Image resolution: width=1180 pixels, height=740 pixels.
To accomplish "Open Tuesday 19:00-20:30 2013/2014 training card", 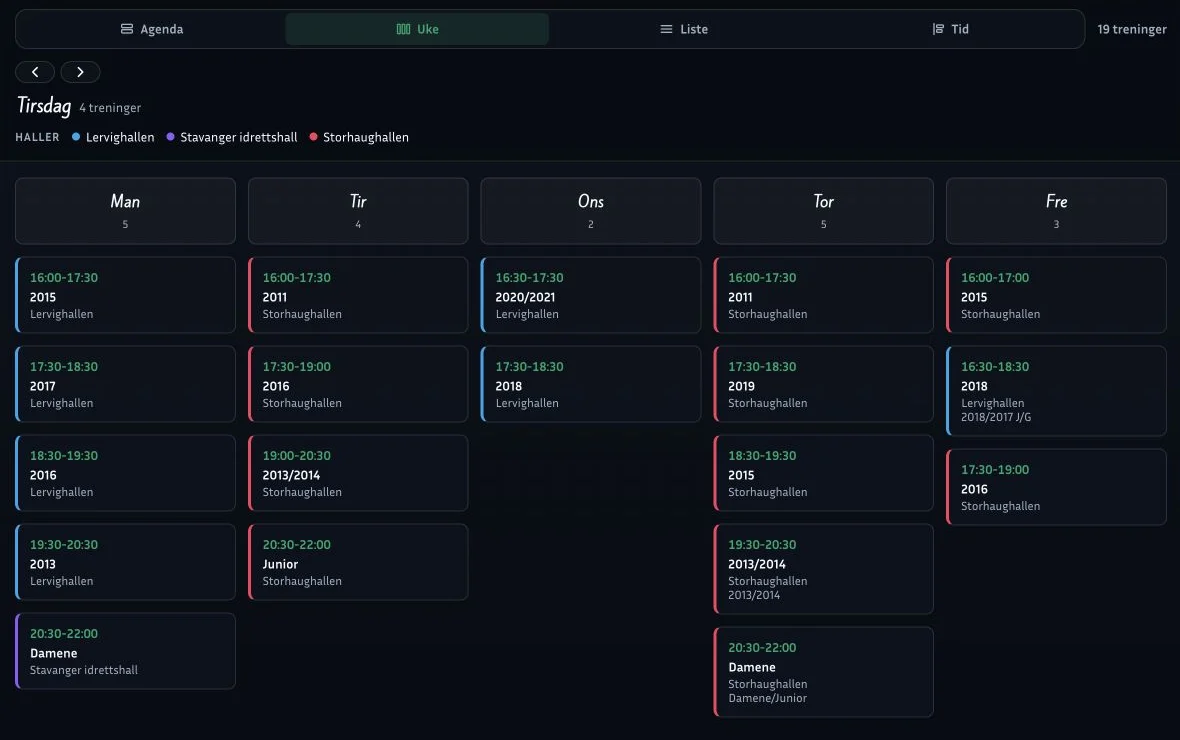I will click(358, 473).
